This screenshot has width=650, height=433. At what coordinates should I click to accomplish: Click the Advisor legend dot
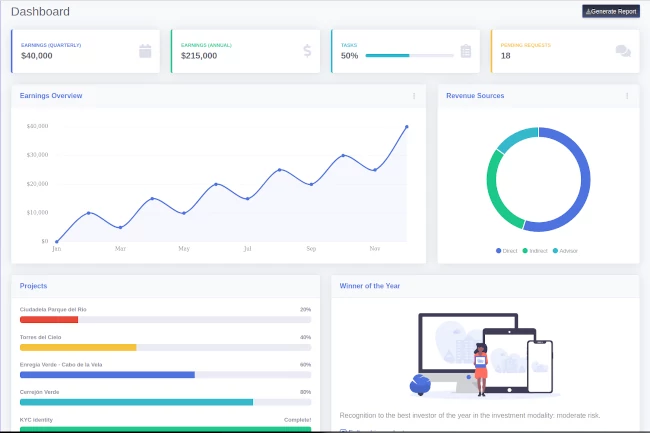[555, 251]
